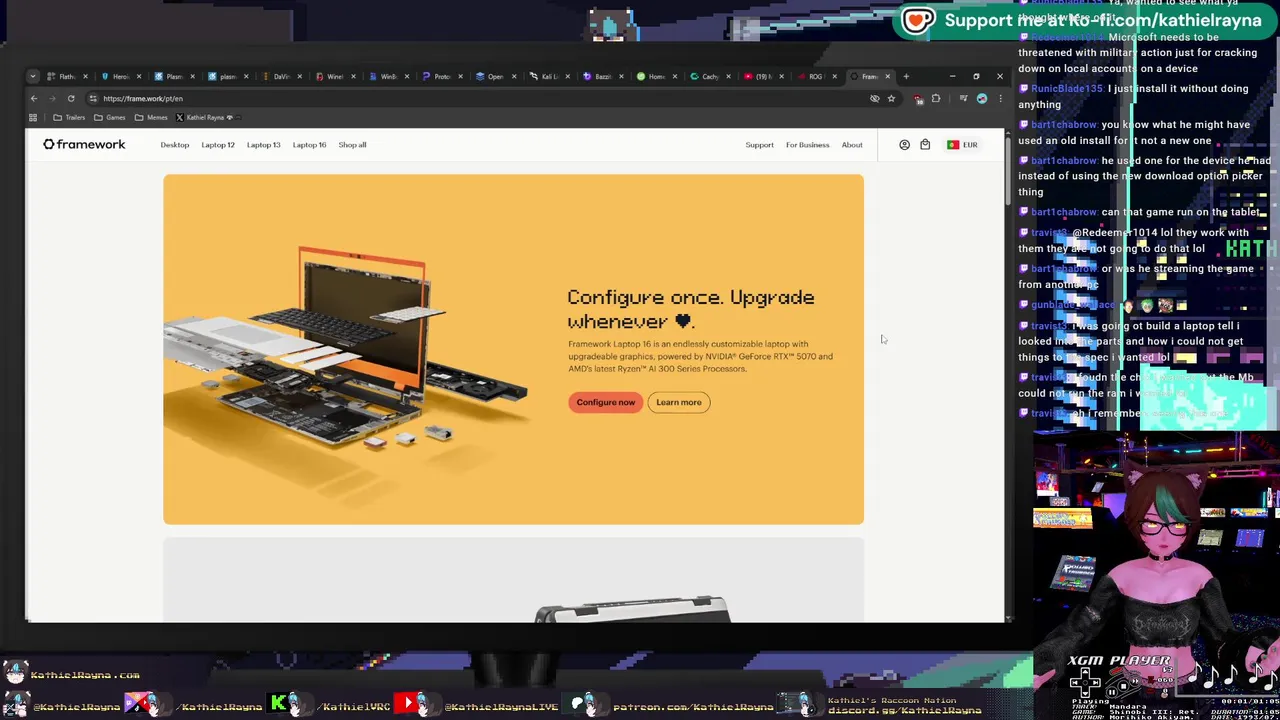Viewport: 1280px width, 720px height.
Task: Open the Shop all nav item
Action: tap(352, 145)
